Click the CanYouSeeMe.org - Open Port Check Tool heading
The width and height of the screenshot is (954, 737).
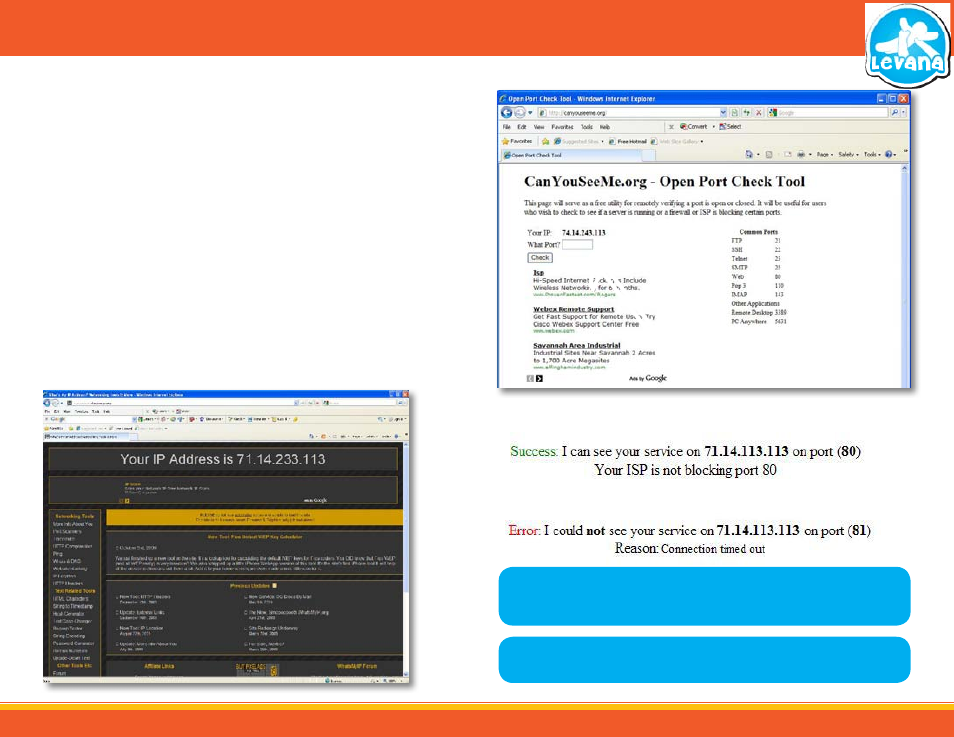(664, 181)
